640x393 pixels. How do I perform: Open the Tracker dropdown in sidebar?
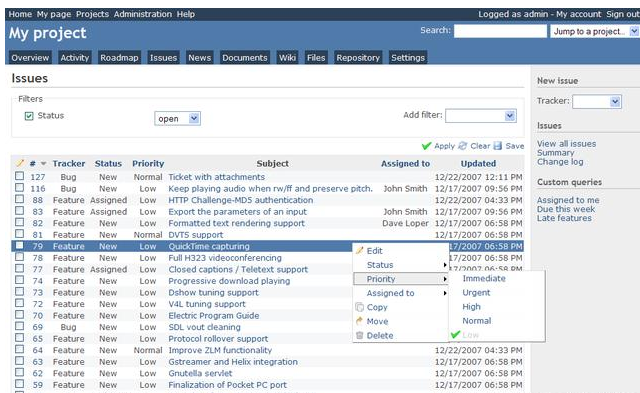pyautogui.click(x=597, y=101)
